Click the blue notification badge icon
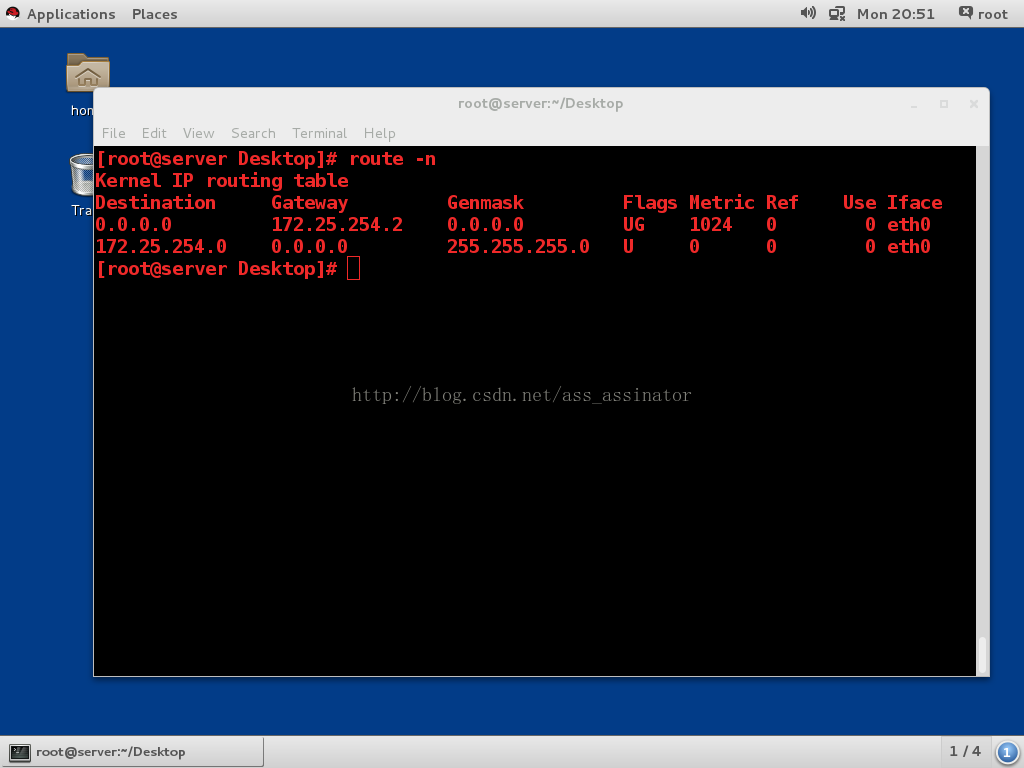This screenshot has height=768, width=1024. (x=1006, y=752)
